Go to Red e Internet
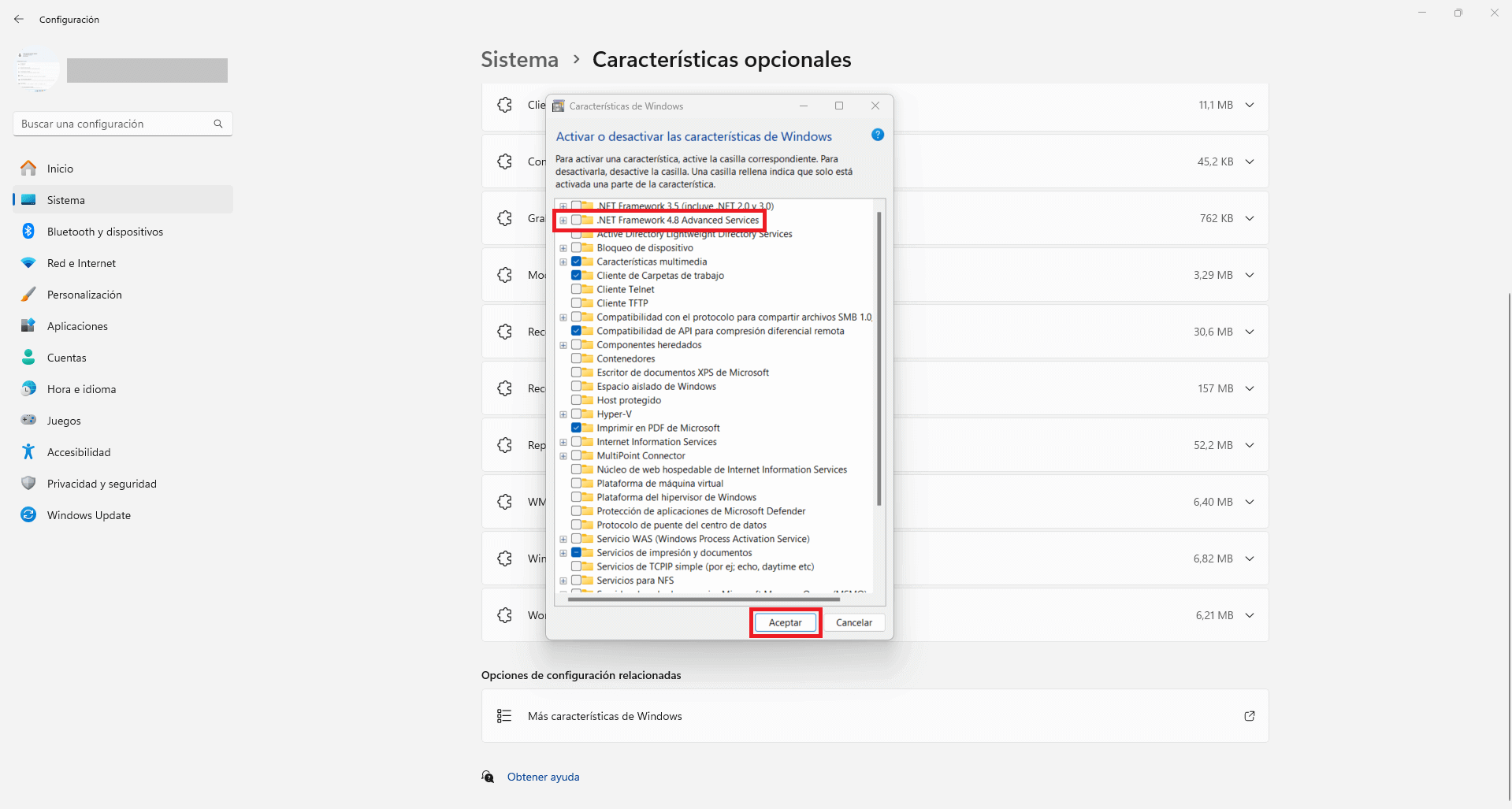 123,263
